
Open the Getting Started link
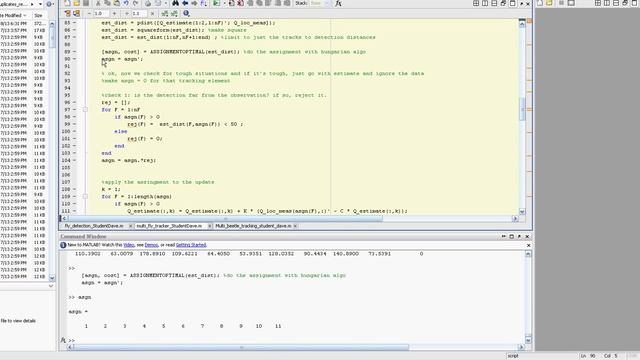point(191,245)
